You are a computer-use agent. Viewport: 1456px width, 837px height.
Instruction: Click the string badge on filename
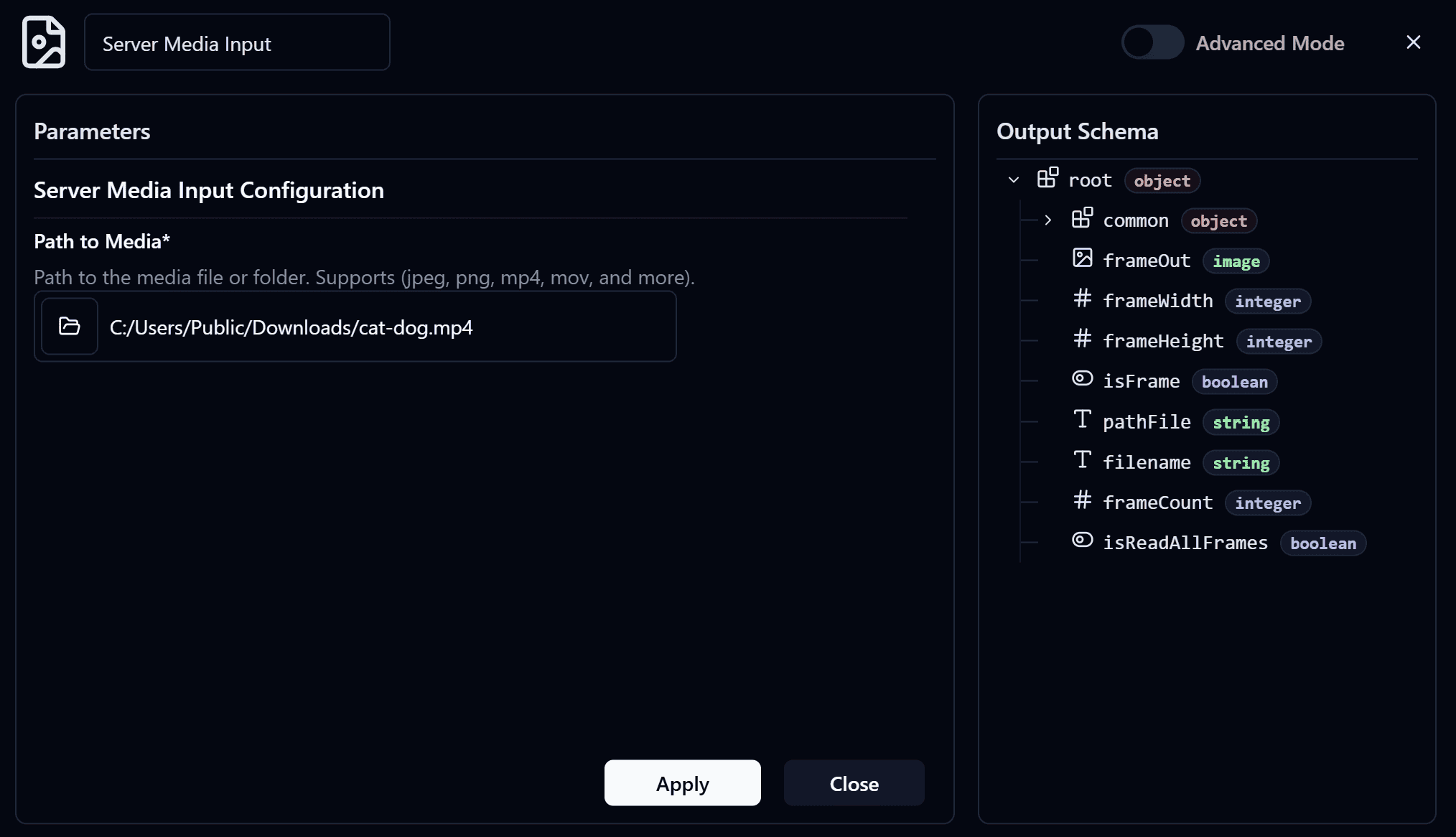coord(1241,463)
